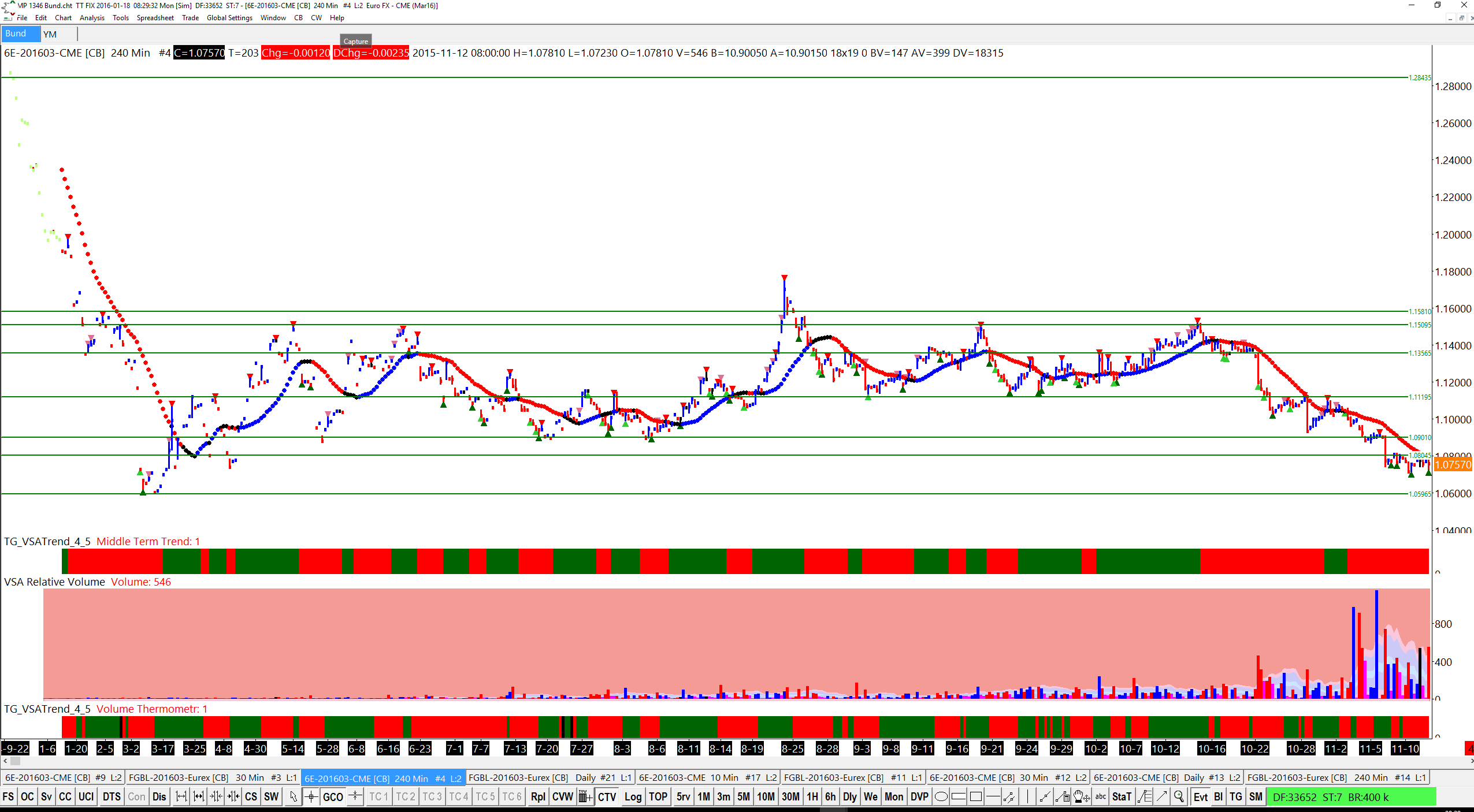Click the Capture button
Viewport: 1474px width, 812px height.
point(355,41)
